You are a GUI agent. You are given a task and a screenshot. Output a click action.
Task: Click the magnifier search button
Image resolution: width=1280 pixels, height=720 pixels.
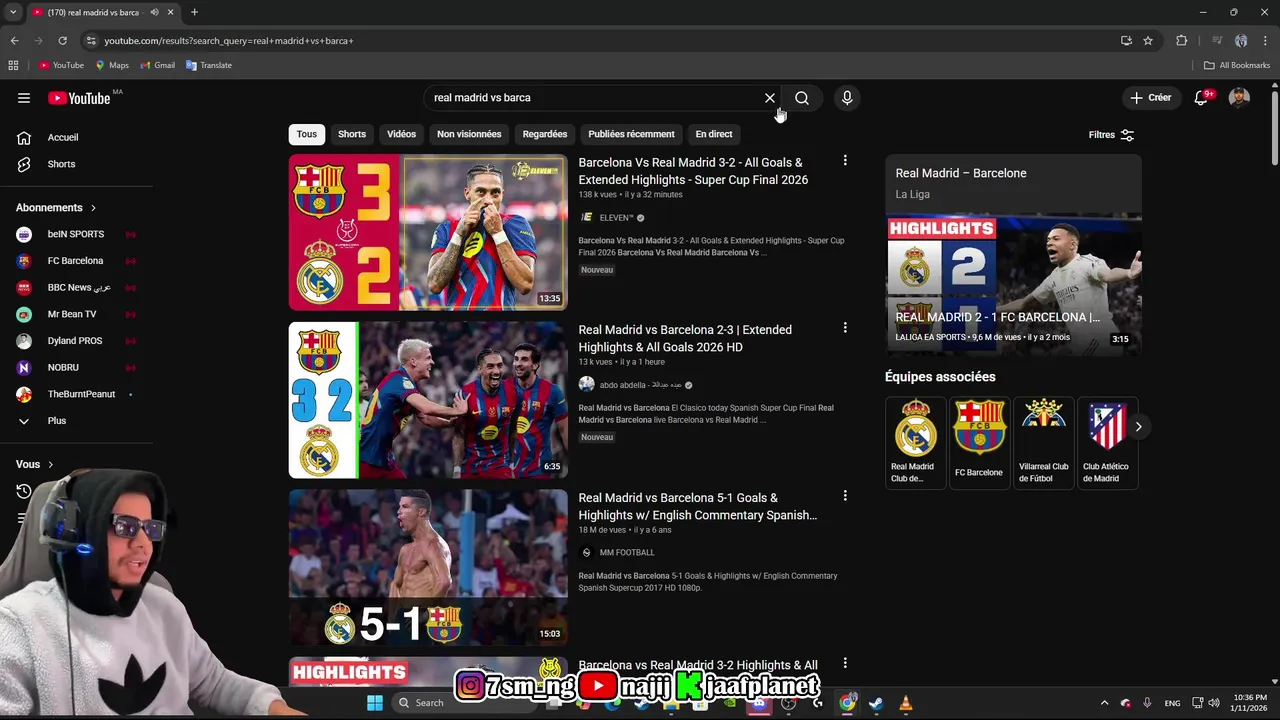point(802,98)
